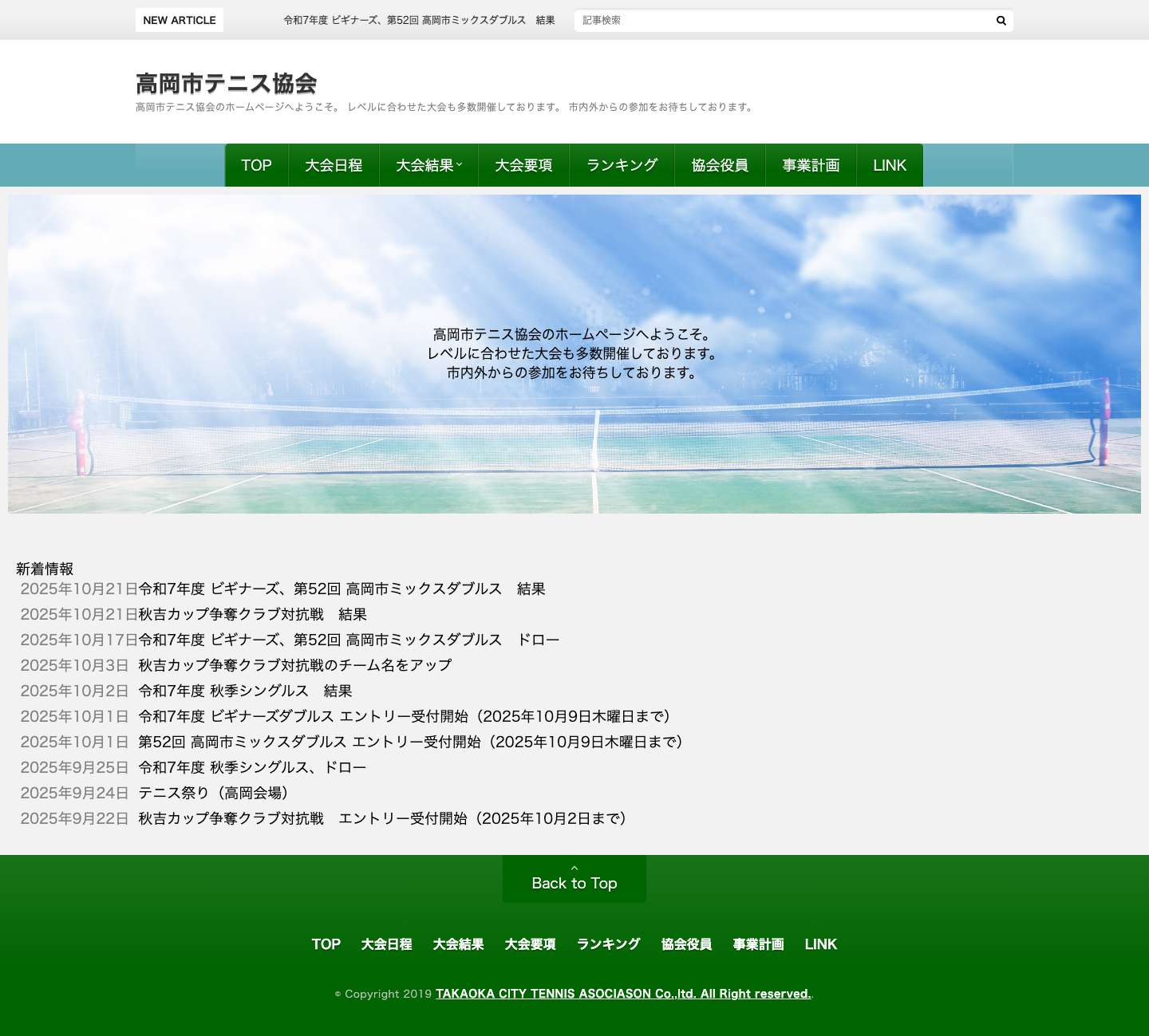Select TOP in the main navigation
Image resolution: width=1149 pixels, height=1036 pixels.
[255, 165]
